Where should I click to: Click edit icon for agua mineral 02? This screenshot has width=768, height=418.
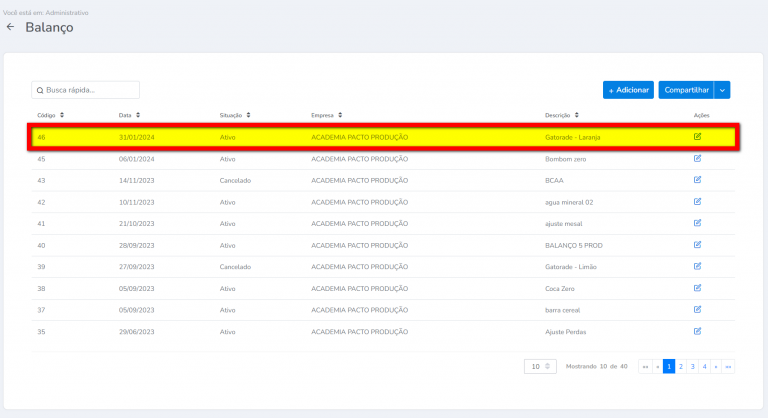click(697, 202)
